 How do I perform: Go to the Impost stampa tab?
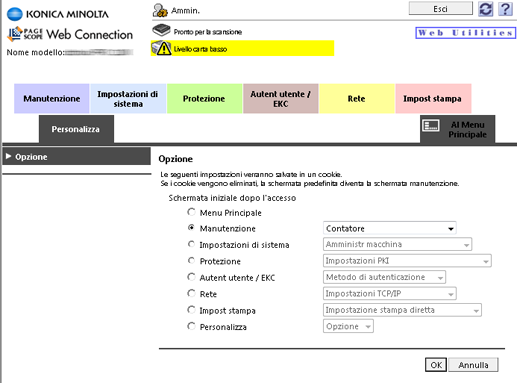(x=433, y=99)
